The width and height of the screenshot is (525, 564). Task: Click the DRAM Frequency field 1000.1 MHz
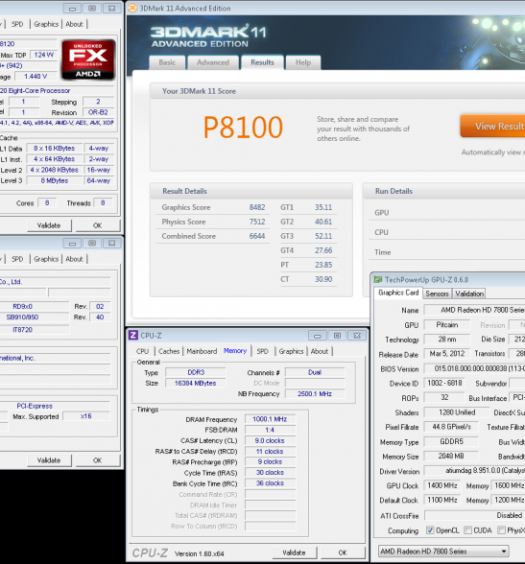click(x=270, y=419)
